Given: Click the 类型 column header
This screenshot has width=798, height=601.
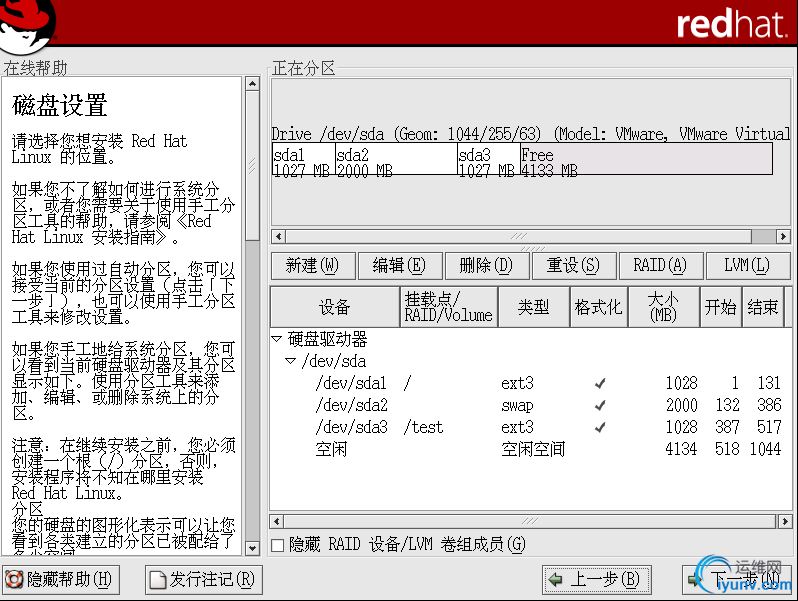Looking at the screenshot, I should pos(533,307).
